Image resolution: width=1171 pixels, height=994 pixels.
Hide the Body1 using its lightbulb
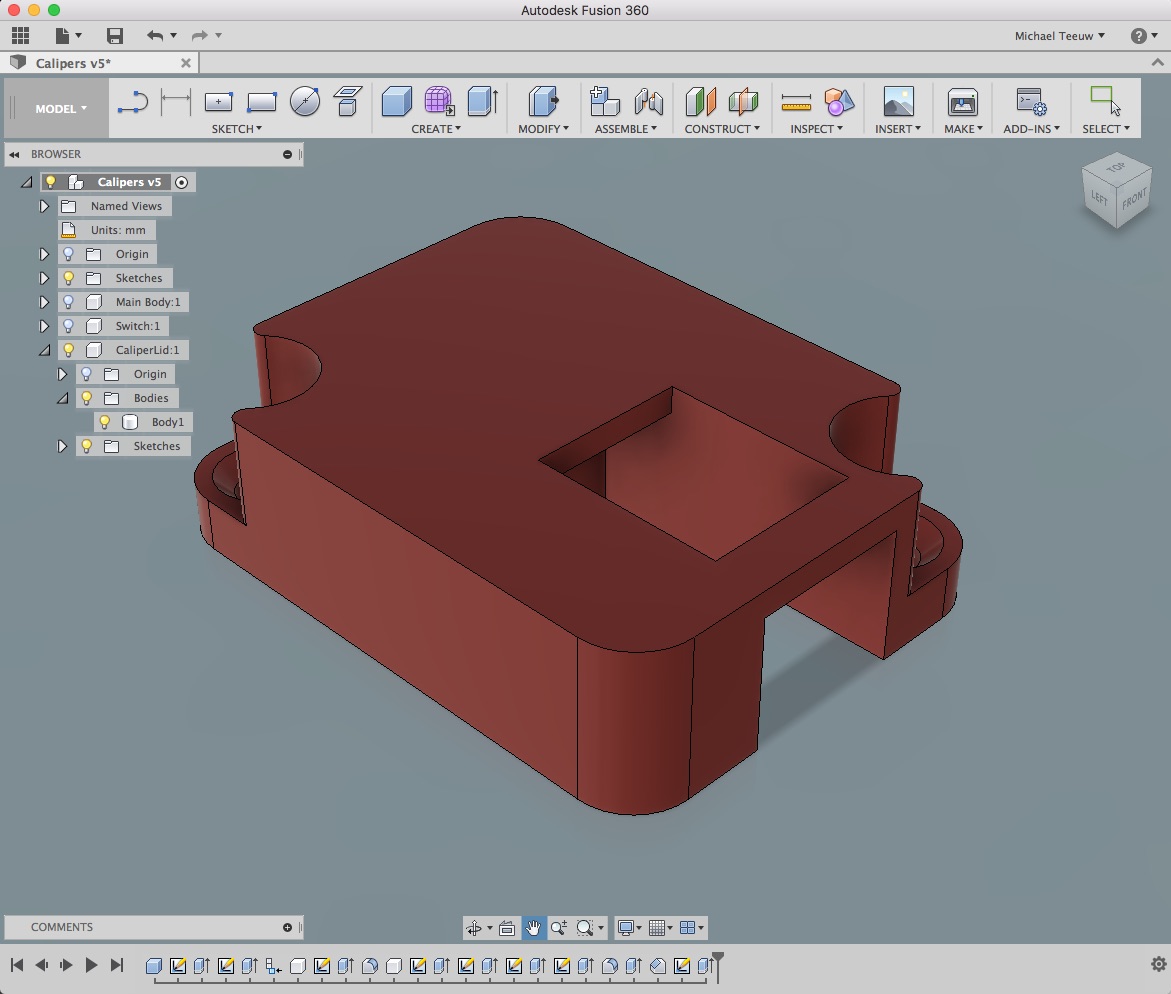(x=105, y=422)
